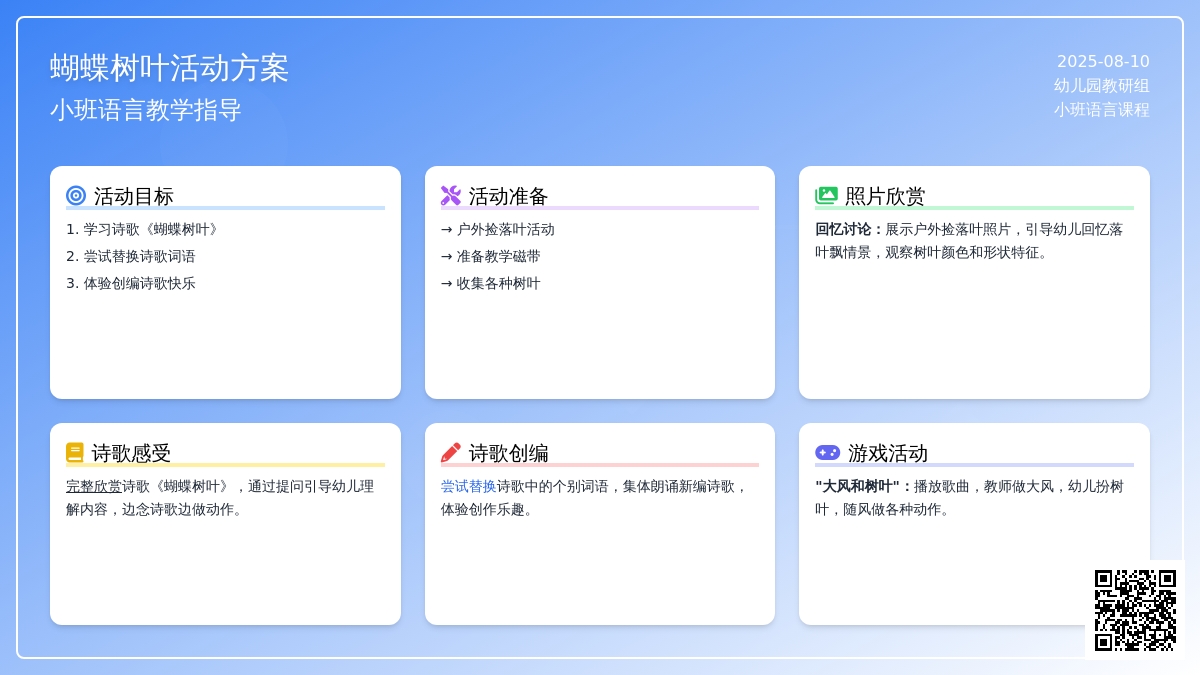Screen dimensions: 1200x675
Task: Click the gamepad icon beside 游戏活动
Action: point(828,453)
